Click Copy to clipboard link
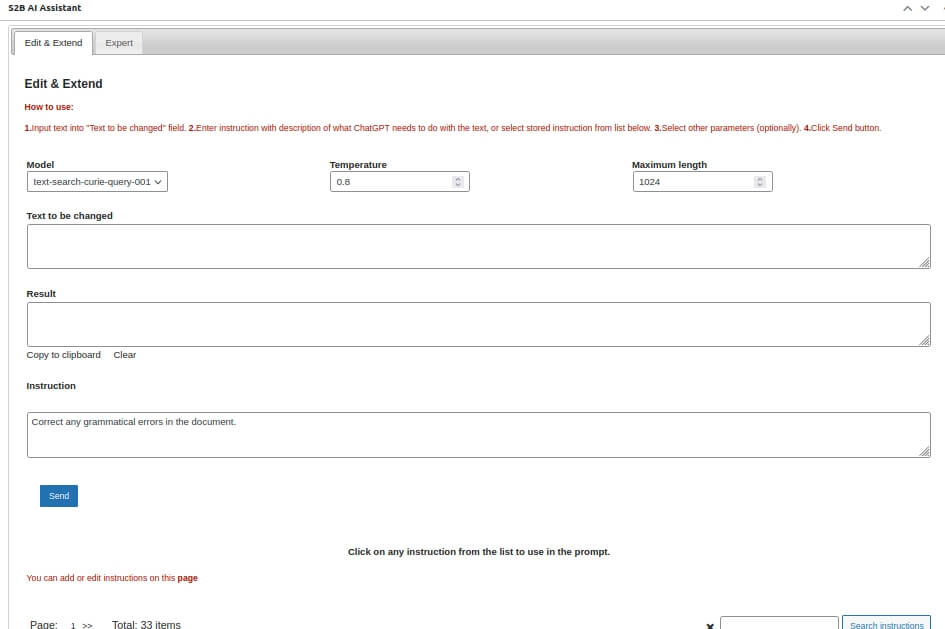 pyautogui.click(x=63, y=355)
